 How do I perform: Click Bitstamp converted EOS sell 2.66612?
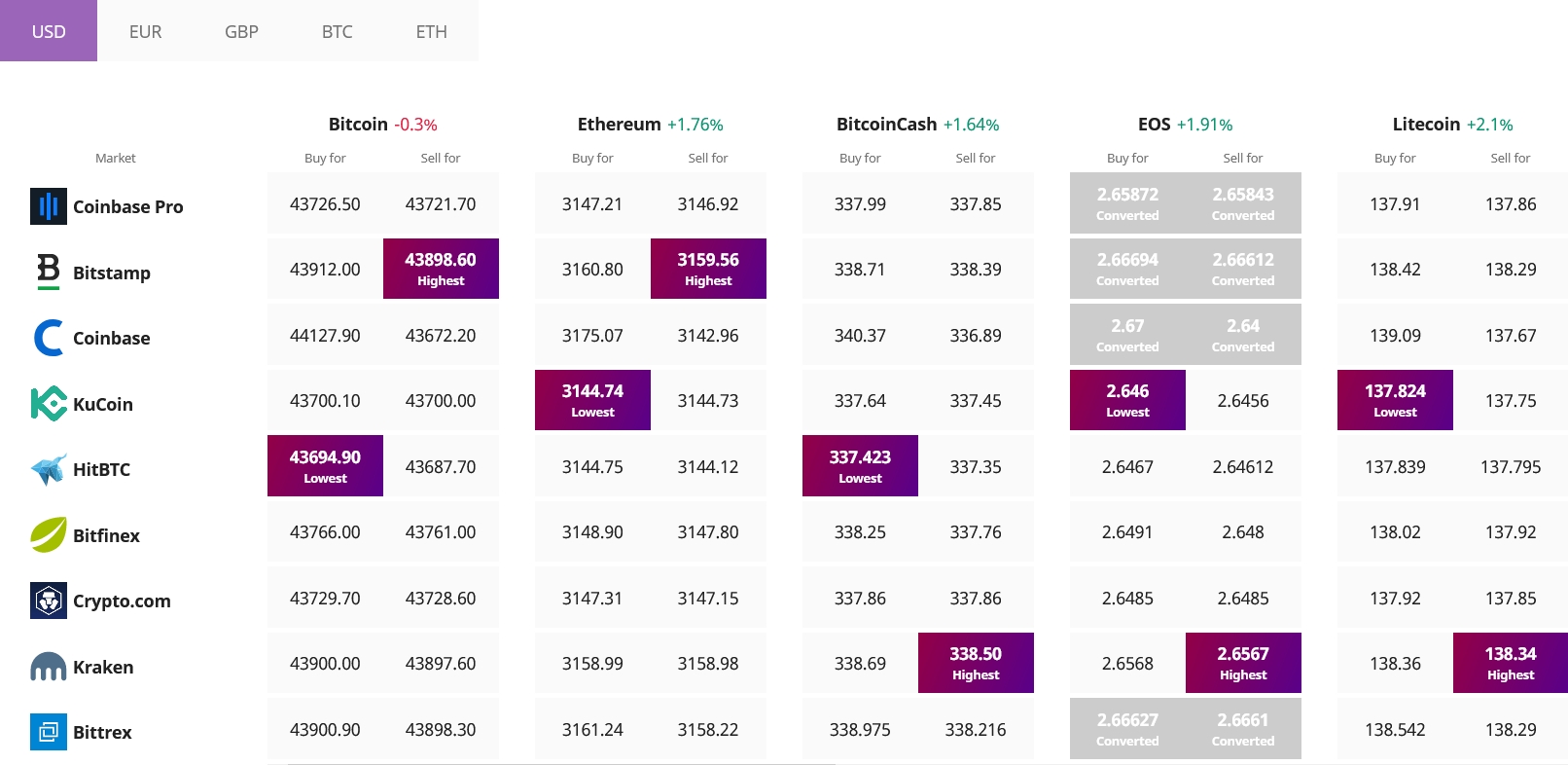[x=1243, y=269]
